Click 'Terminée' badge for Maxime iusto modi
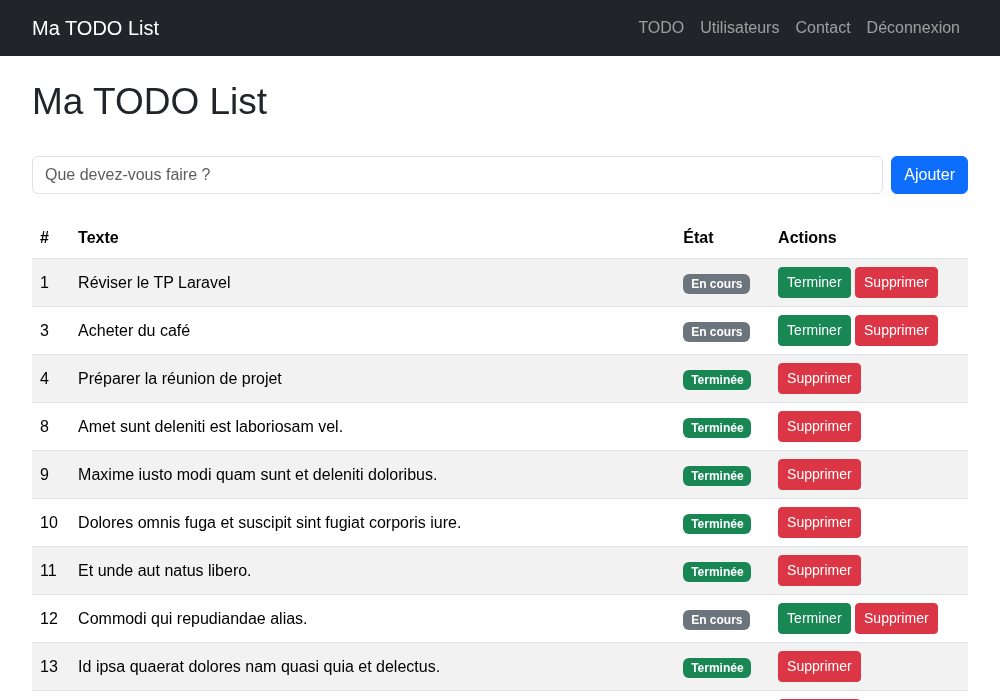This screenshot has width=1000, height=700. tap(717, 476)
